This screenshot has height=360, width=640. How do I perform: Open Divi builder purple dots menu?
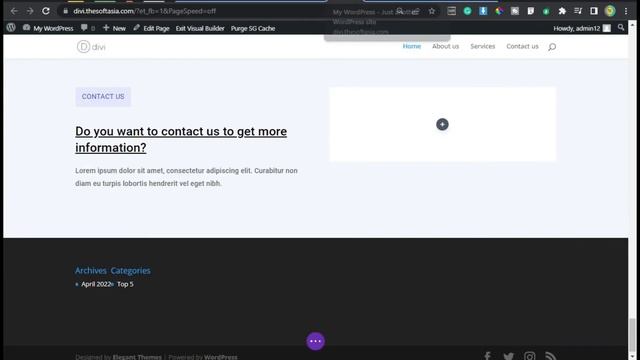[316, 341]
